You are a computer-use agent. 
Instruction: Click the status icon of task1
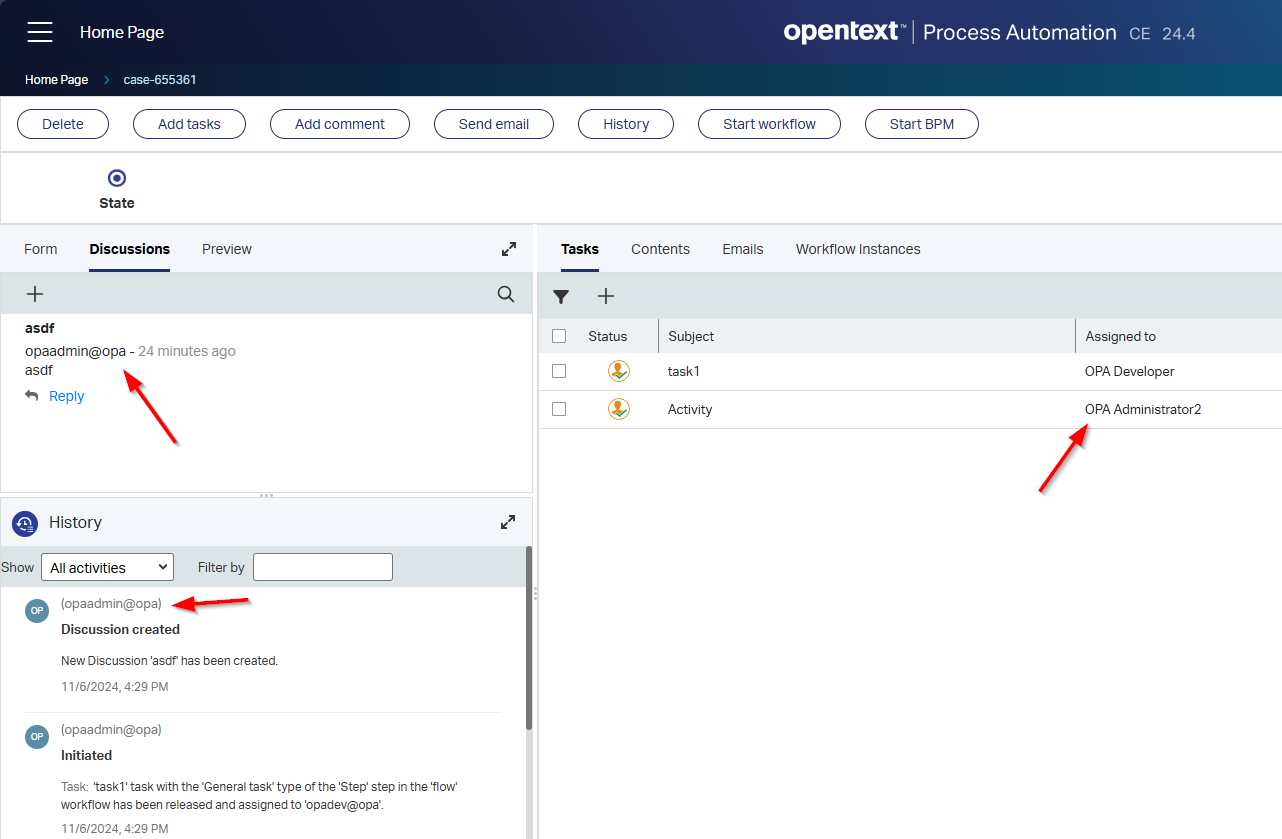pos(619,371)
